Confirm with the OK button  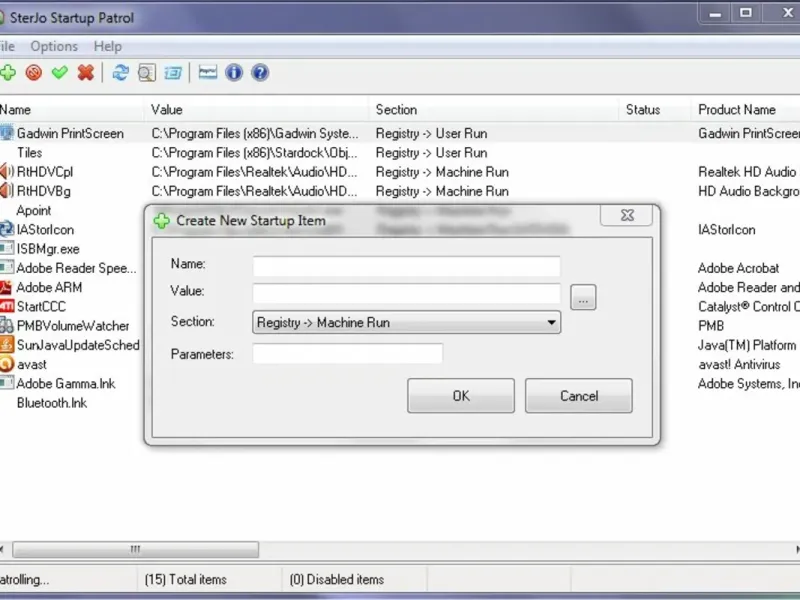pos(461,395)
